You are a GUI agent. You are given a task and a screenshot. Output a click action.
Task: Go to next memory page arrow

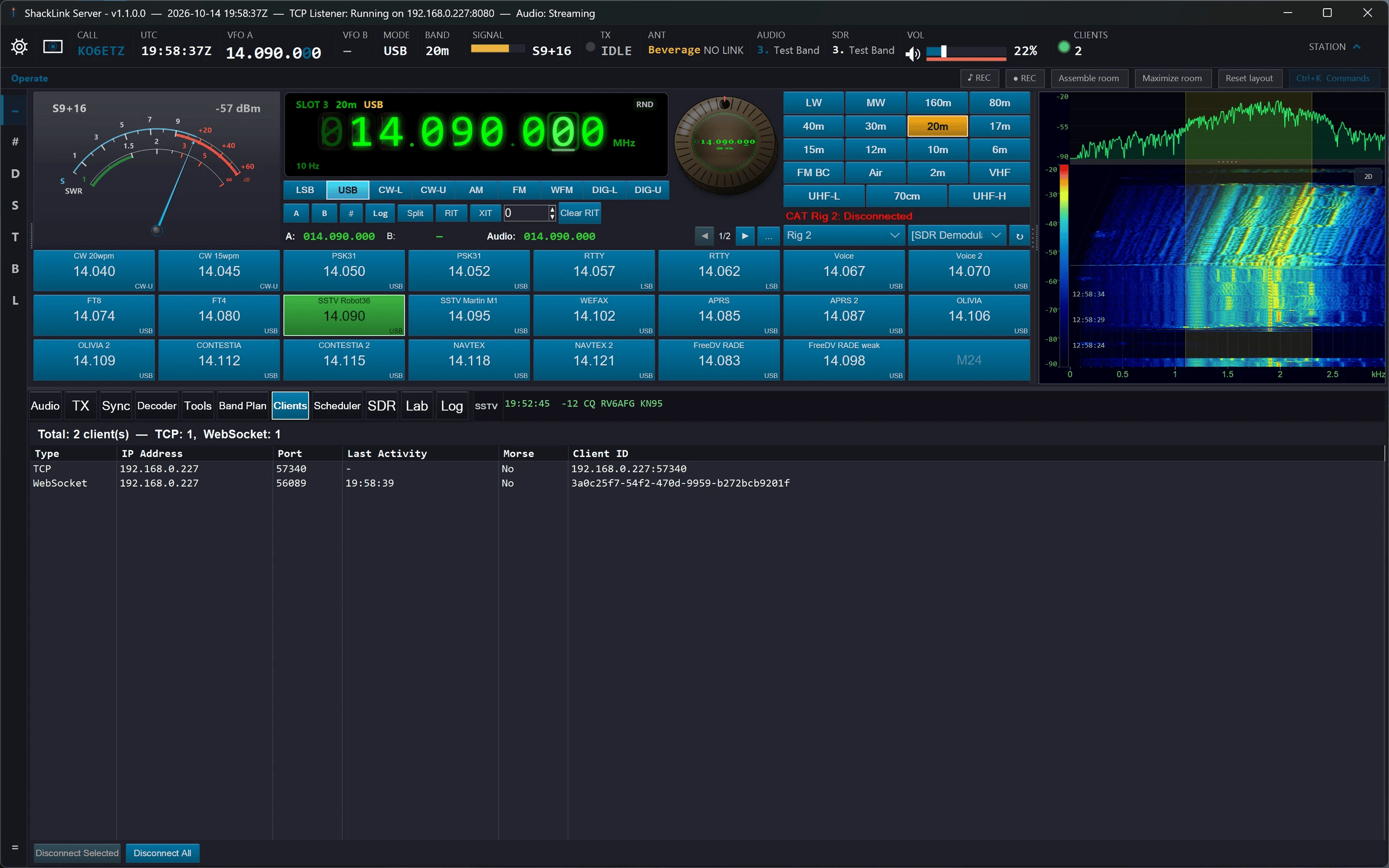[745, 236]
